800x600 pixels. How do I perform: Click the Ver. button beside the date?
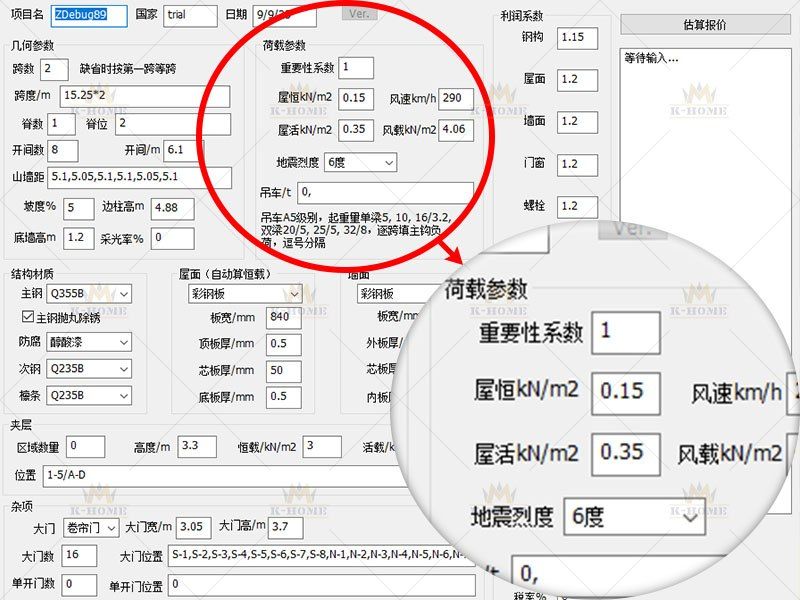359,14
